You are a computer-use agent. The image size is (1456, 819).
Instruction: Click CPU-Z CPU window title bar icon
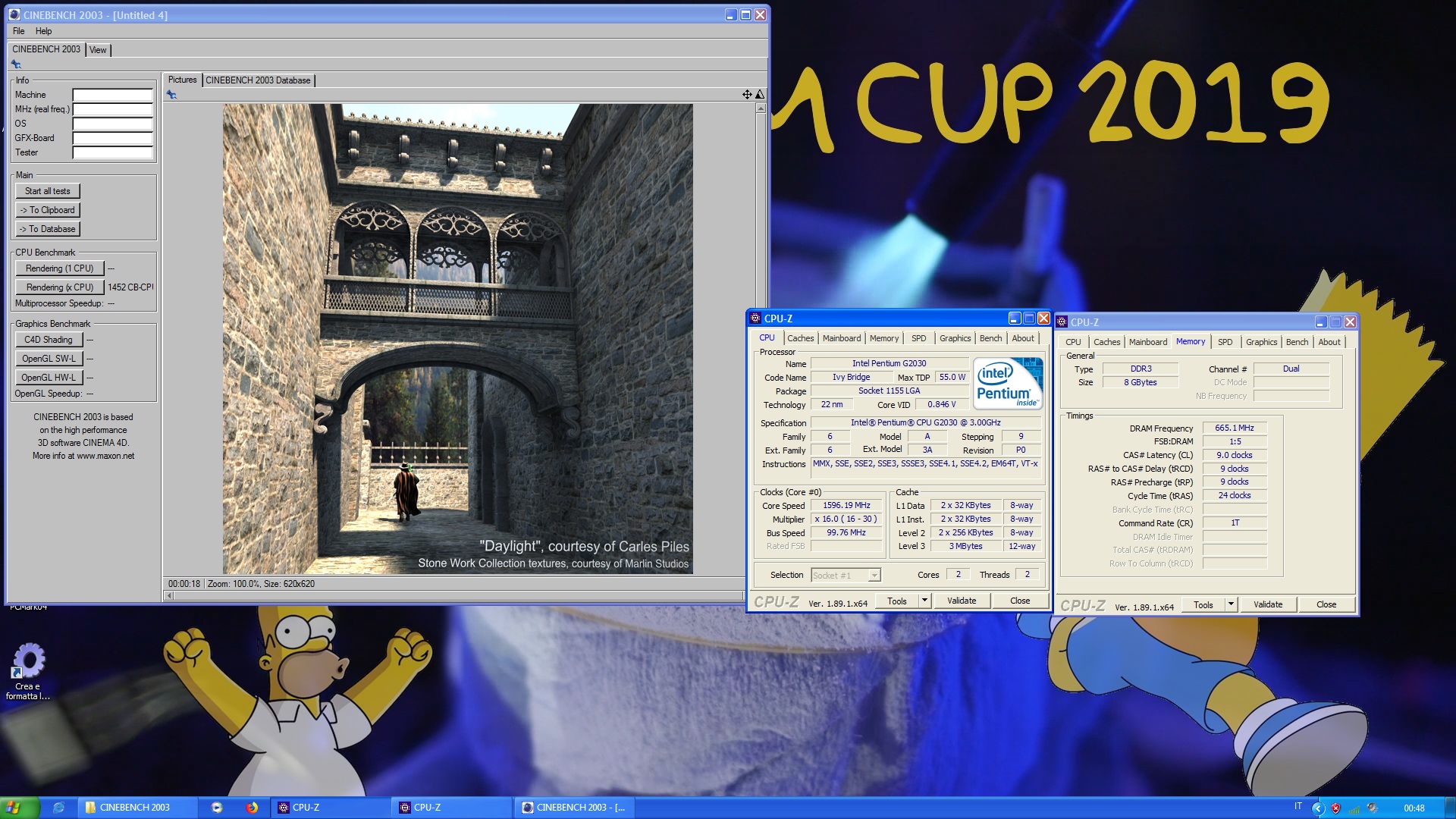(x=755, y=318)
